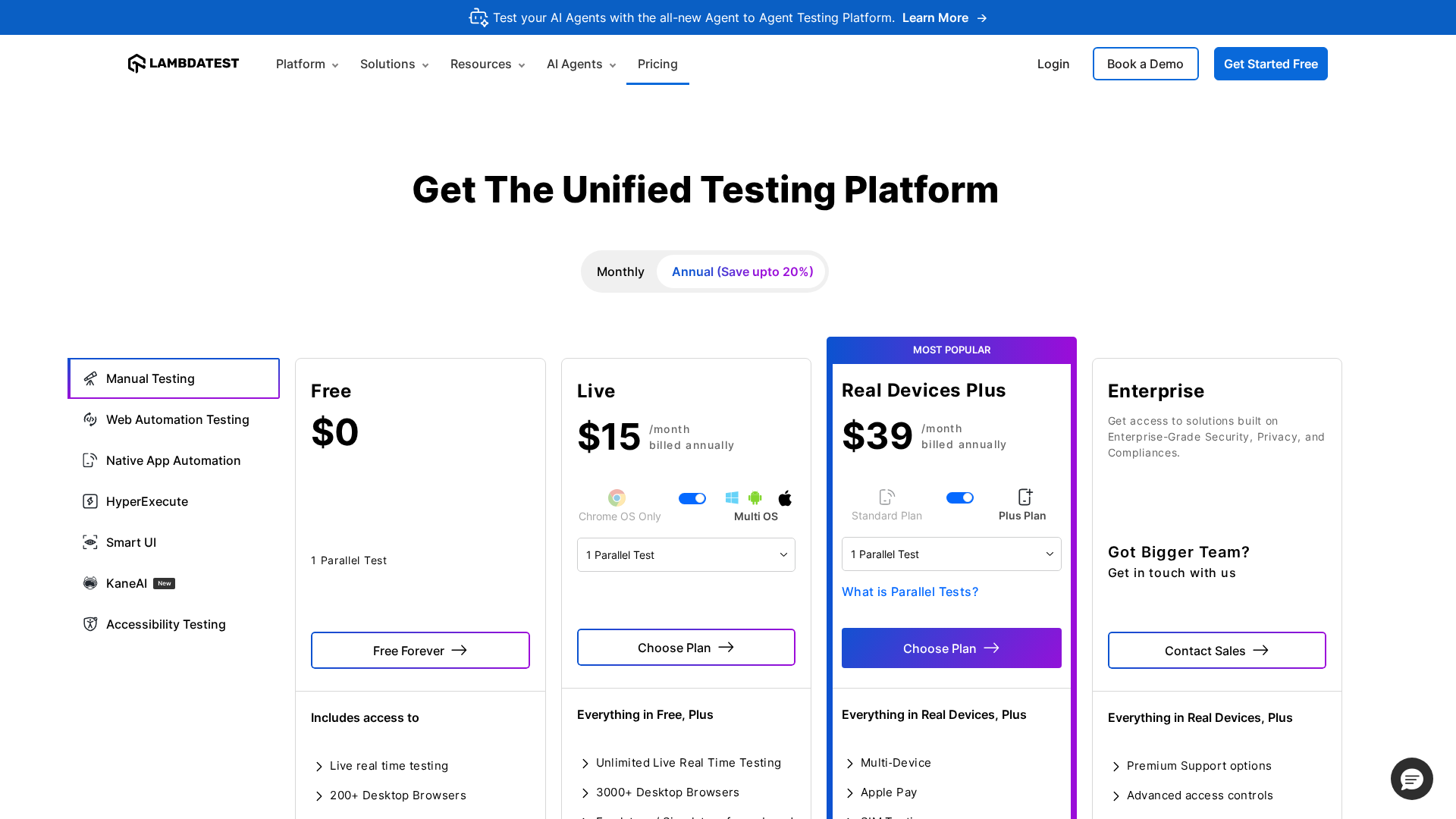
Task: Expand the Apple Pay feature item
Action: pyautogui.click(x=888, y=792)
